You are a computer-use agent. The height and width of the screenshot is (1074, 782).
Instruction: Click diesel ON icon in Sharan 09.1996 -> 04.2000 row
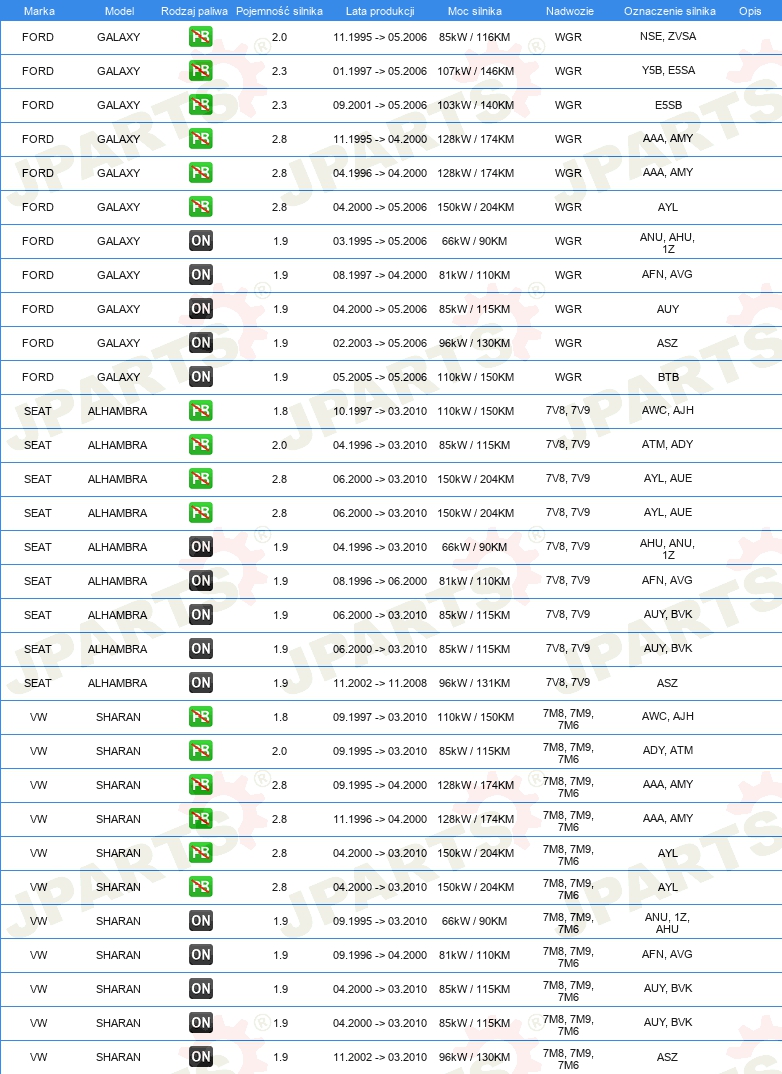(x=201, y=955)
